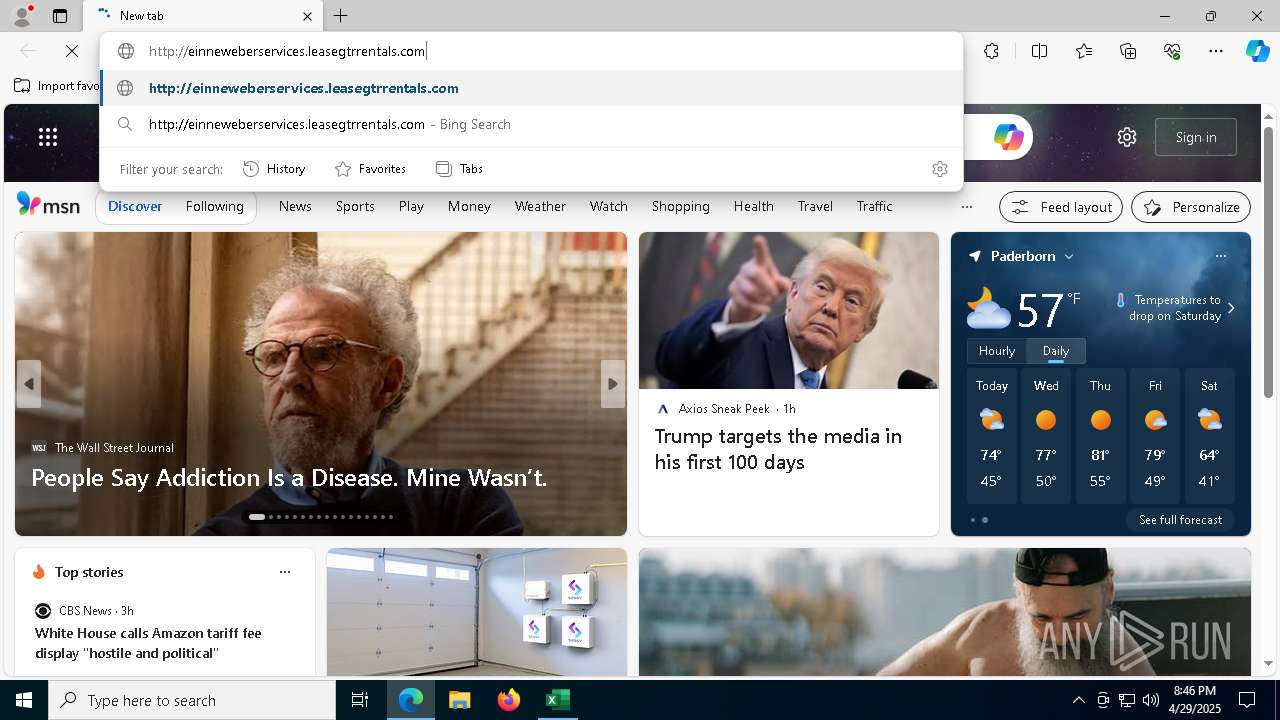Viewport: 1280px width, 720px height.
Task: Open the Health category
Action: 753,207
